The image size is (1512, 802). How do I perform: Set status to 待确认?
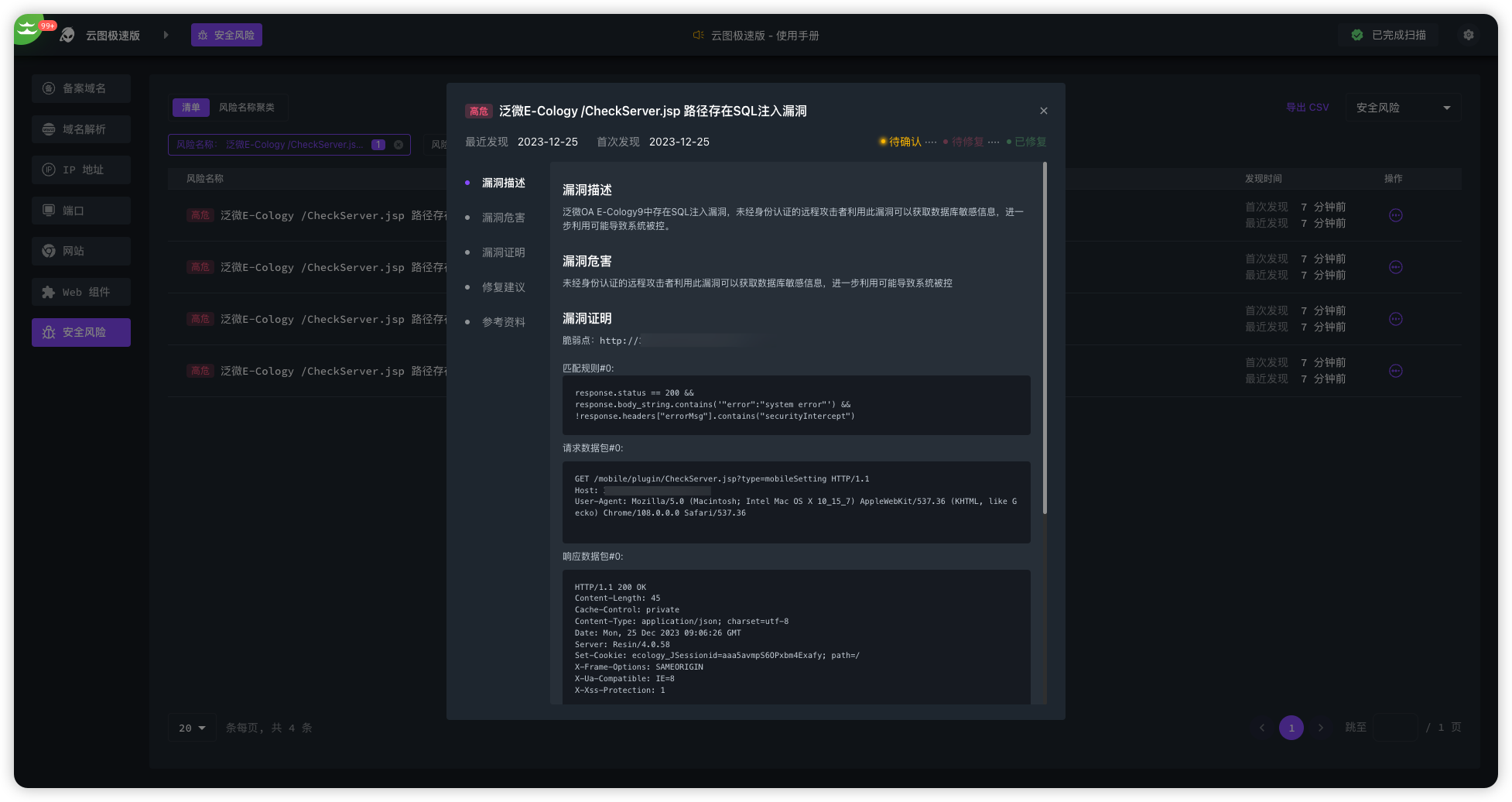coord(904,142)
